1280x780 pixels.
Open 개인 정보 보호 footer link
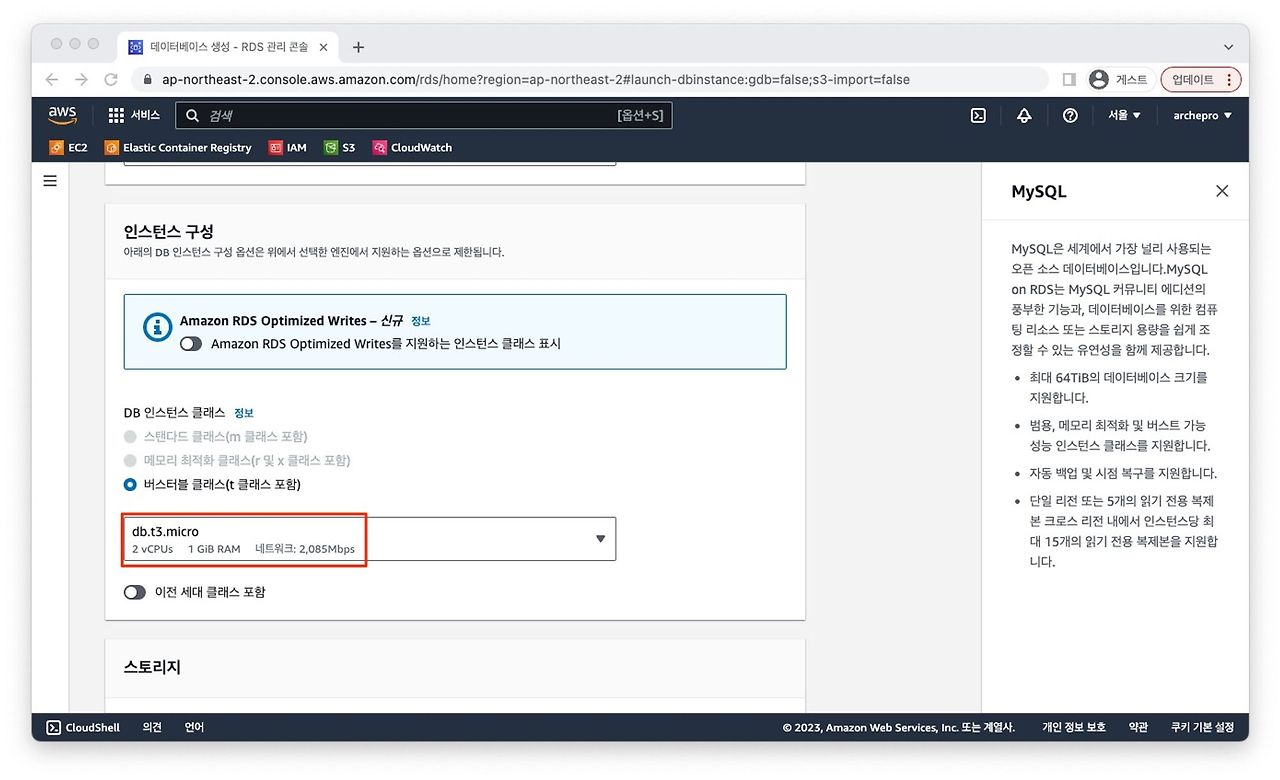[x=1074, y=728]
